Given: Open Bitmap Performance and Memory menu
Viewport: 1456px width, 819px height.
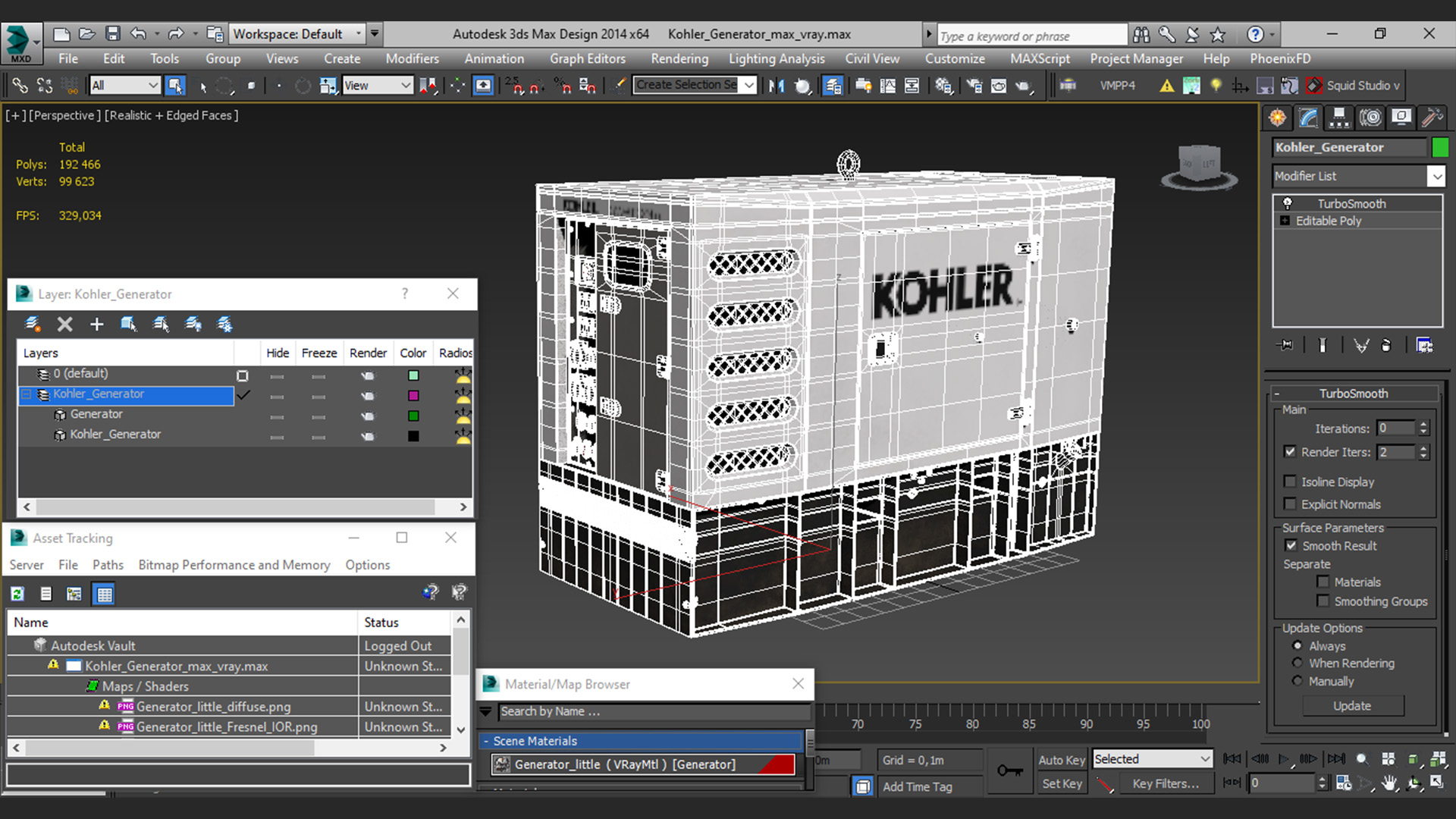Looking at the screenshot, I should 234,565.
